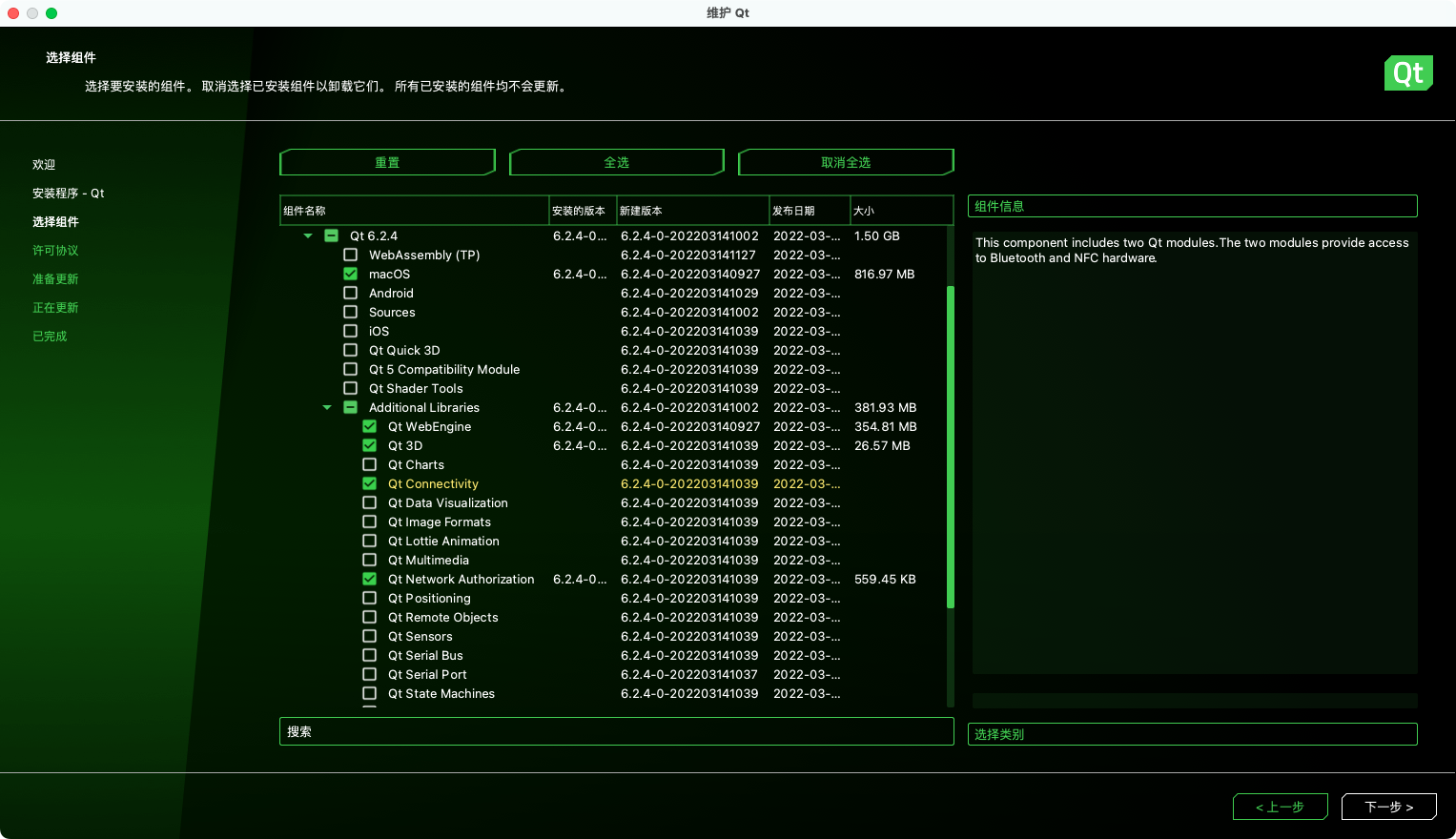The height and width of the screenshot is (839, 1456).
Task: Sort by the 安装的版本 column header
Action: point(583,211)
